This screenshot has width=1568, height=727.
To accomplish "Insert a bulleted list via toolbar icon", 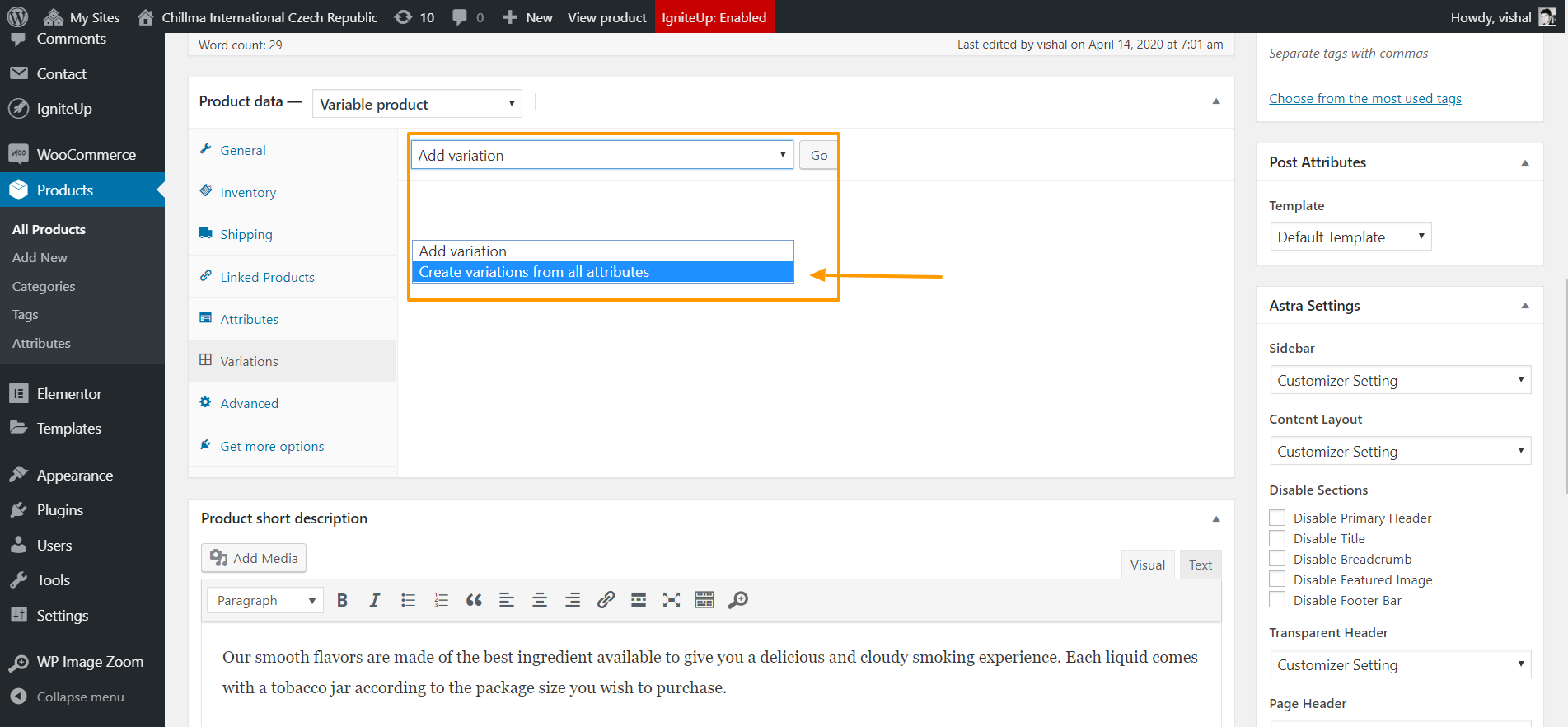I will [408, 600].
